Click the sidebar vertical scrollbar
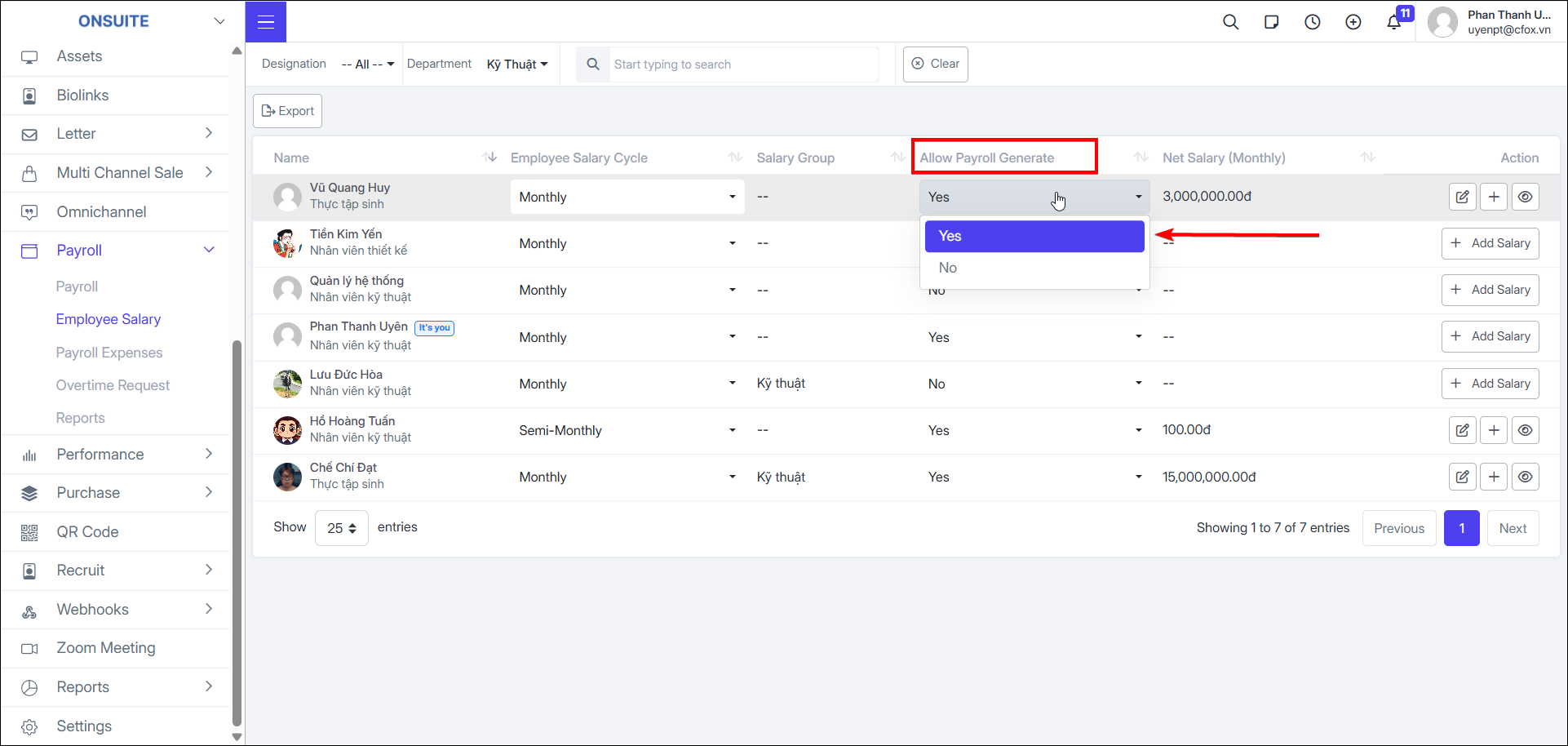 [237, 532]
